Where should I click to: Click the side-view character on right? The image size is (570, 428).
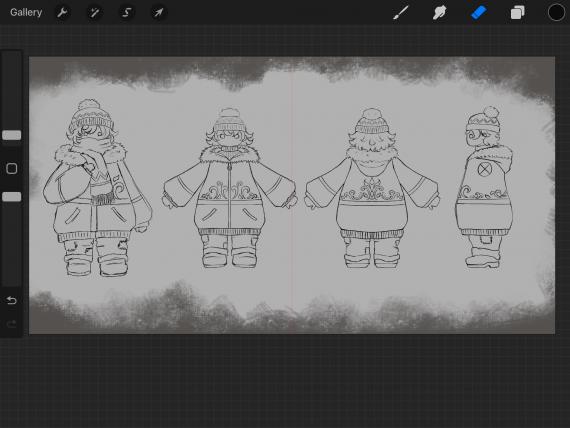coord(484,187)
